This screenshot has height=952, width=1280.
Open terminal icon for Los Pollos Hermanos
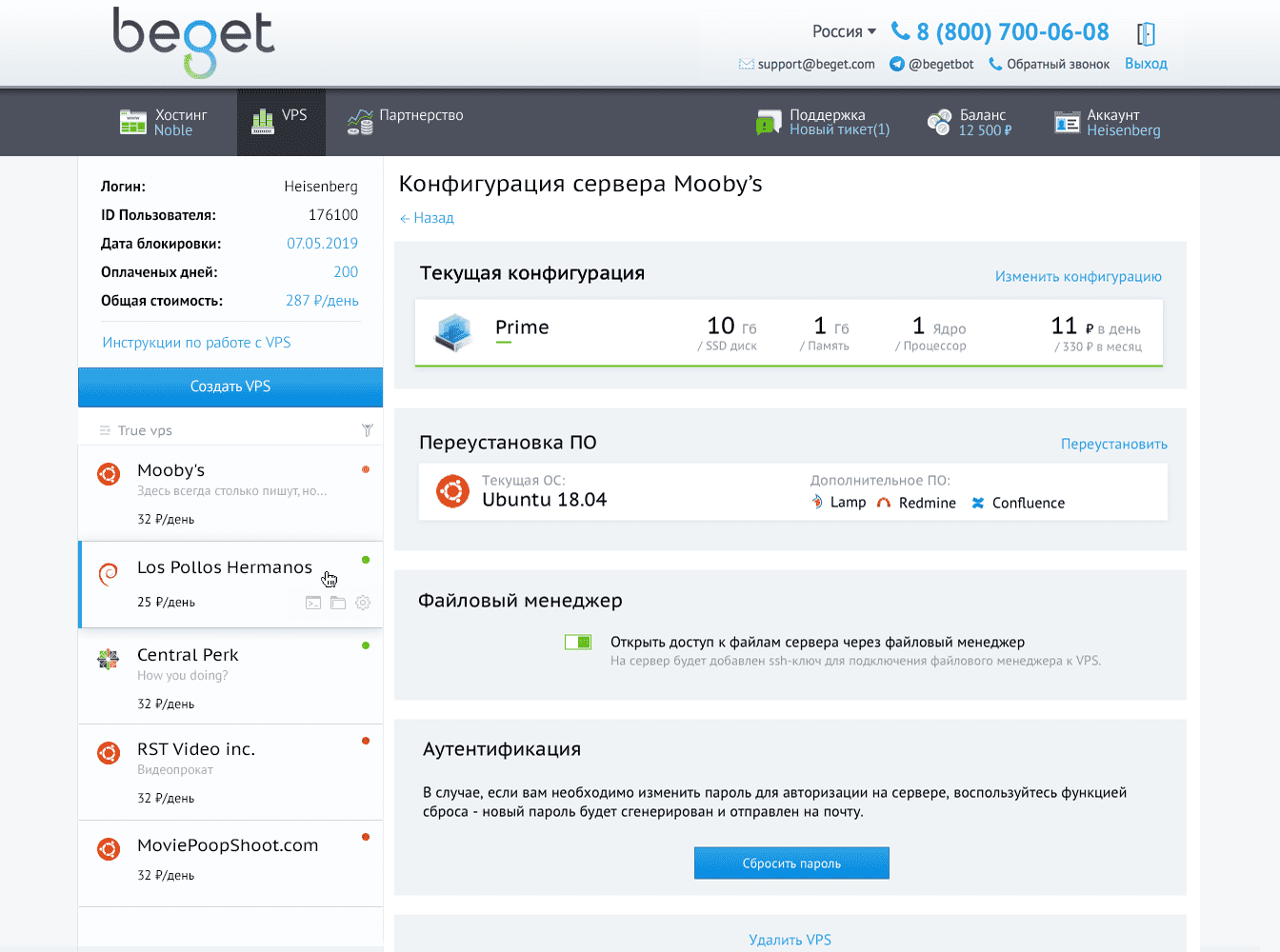click(312, 603)
